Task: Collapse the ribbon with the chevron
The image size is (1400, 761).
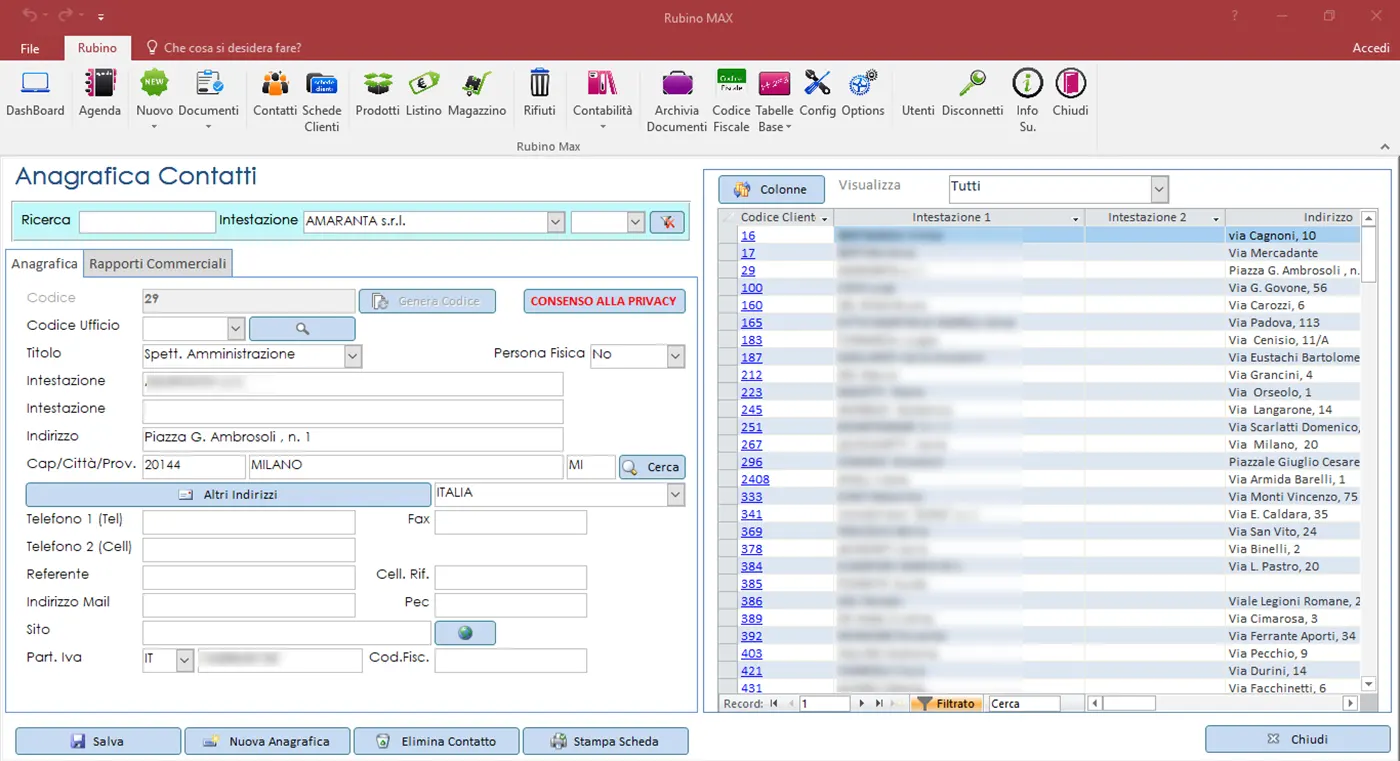Action: pos(1385,146)
